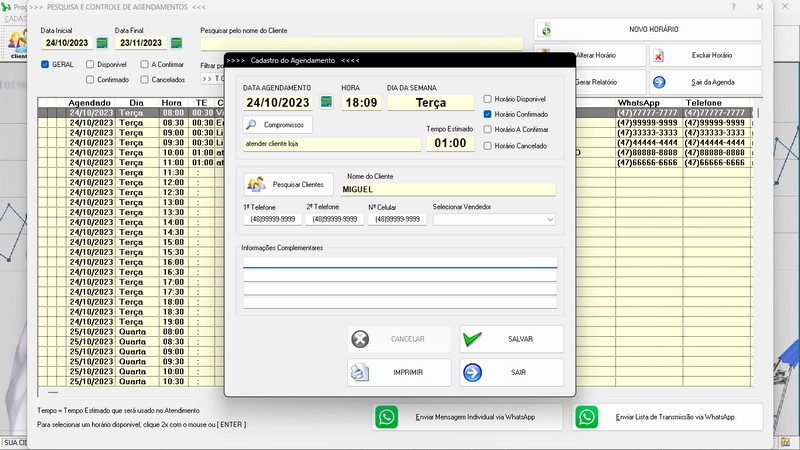Open calendar picker next to Data Final
This screenshot has width=800, height=450.
point(177,43)
